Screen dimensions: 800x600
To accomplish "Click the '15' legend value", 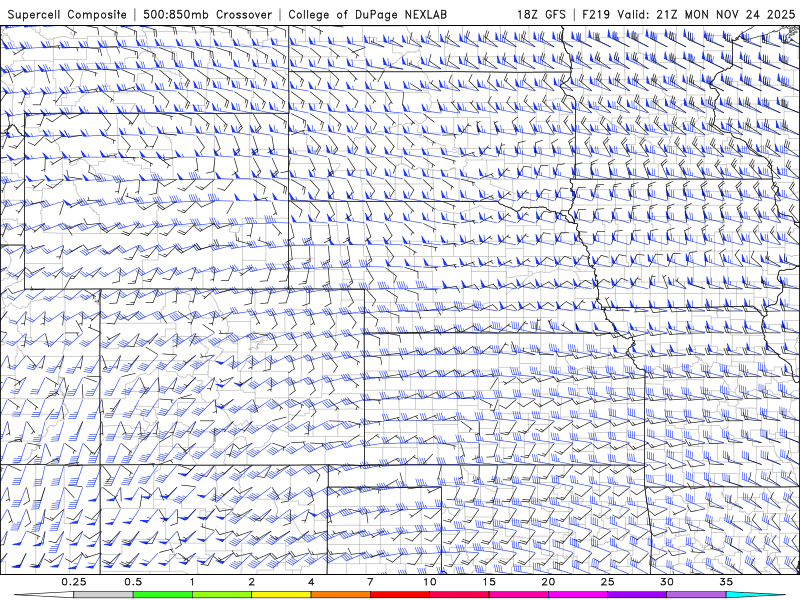I will click(x=489, y=582).
